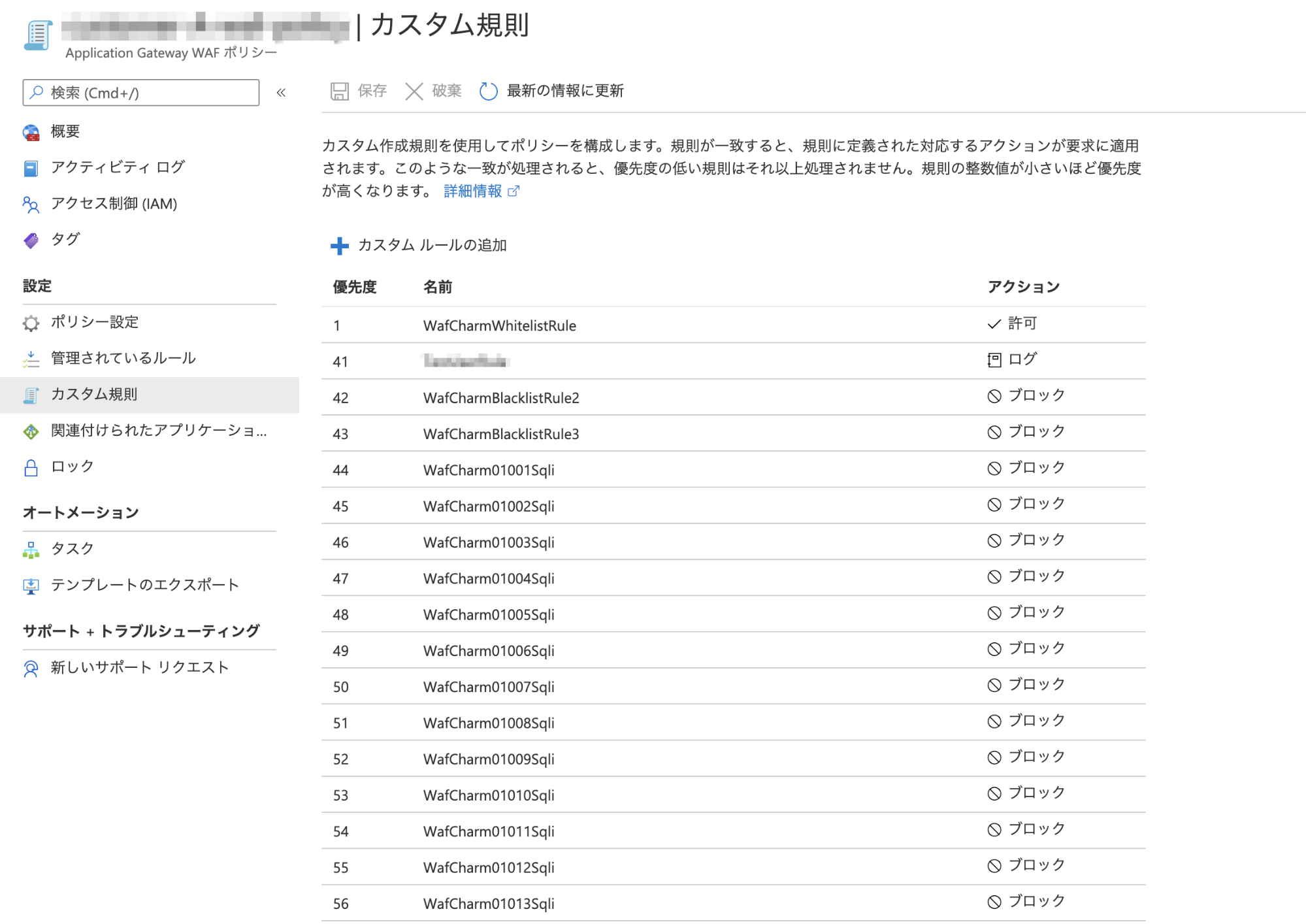Click the WAF policy scroll icon in header

(38, 36)
